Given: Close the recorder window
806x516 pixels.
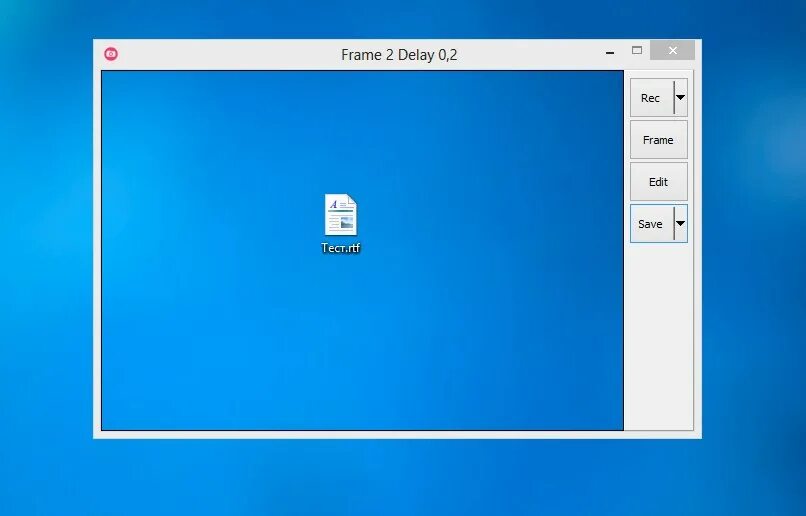Looking at the screenshot, I should (x=673, y=50).
